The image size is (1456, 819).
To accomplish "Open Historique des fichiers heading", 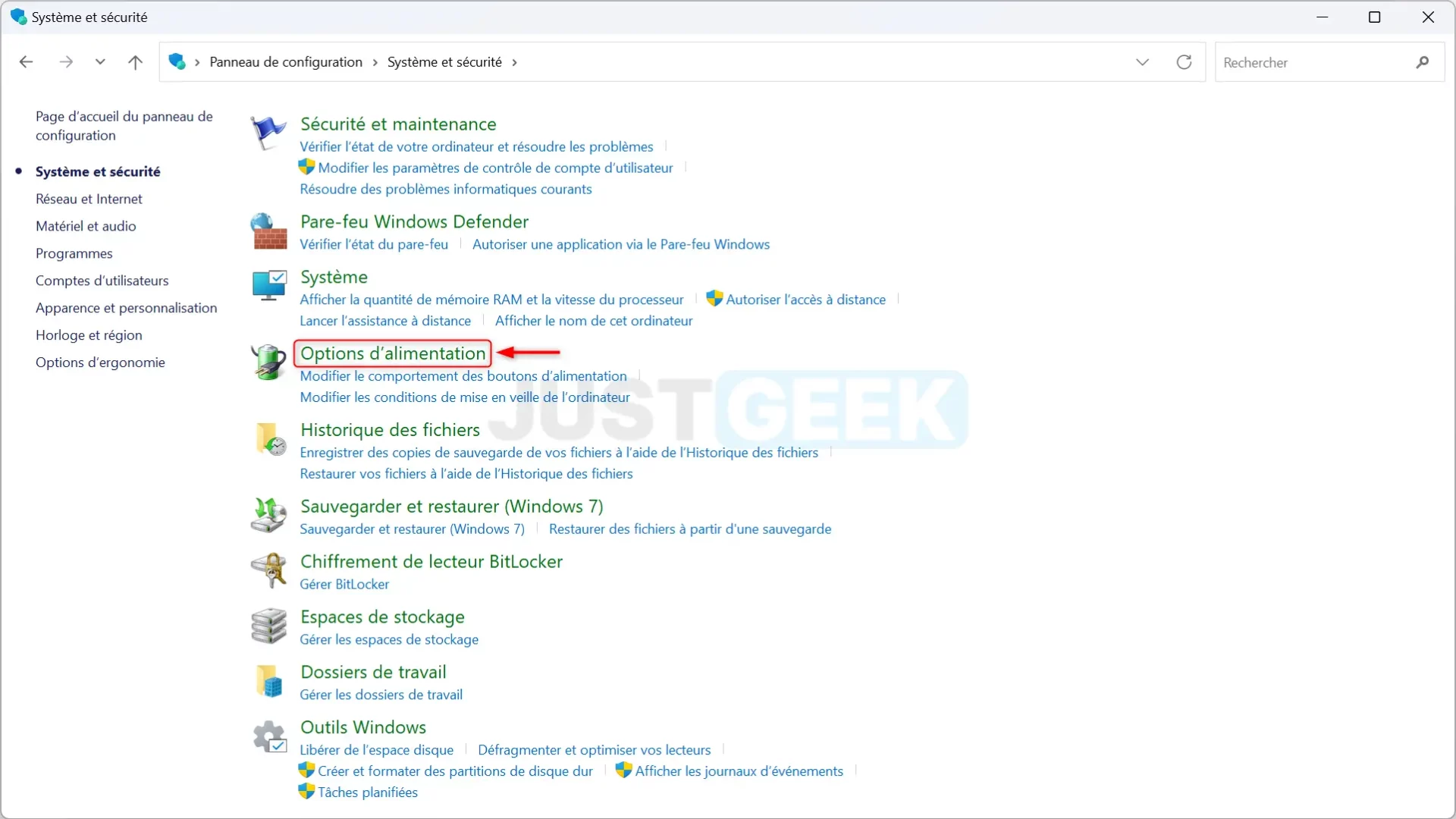I will pos(390,430).
